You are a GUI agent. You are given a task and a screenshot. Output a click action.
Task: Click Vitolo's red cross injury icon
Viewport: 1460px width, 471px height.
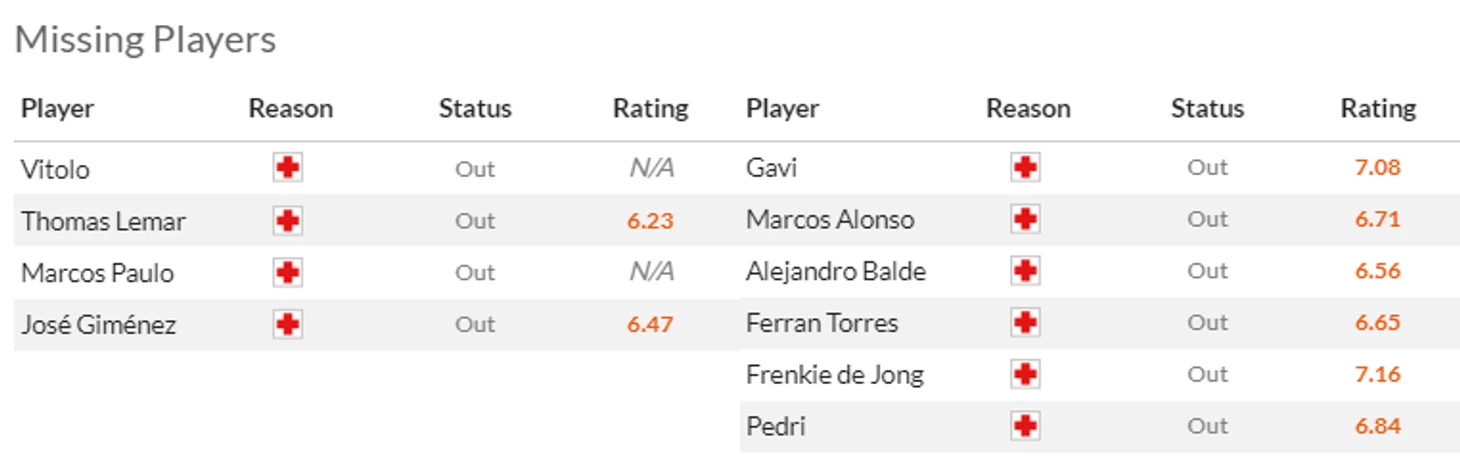[288, 168]
